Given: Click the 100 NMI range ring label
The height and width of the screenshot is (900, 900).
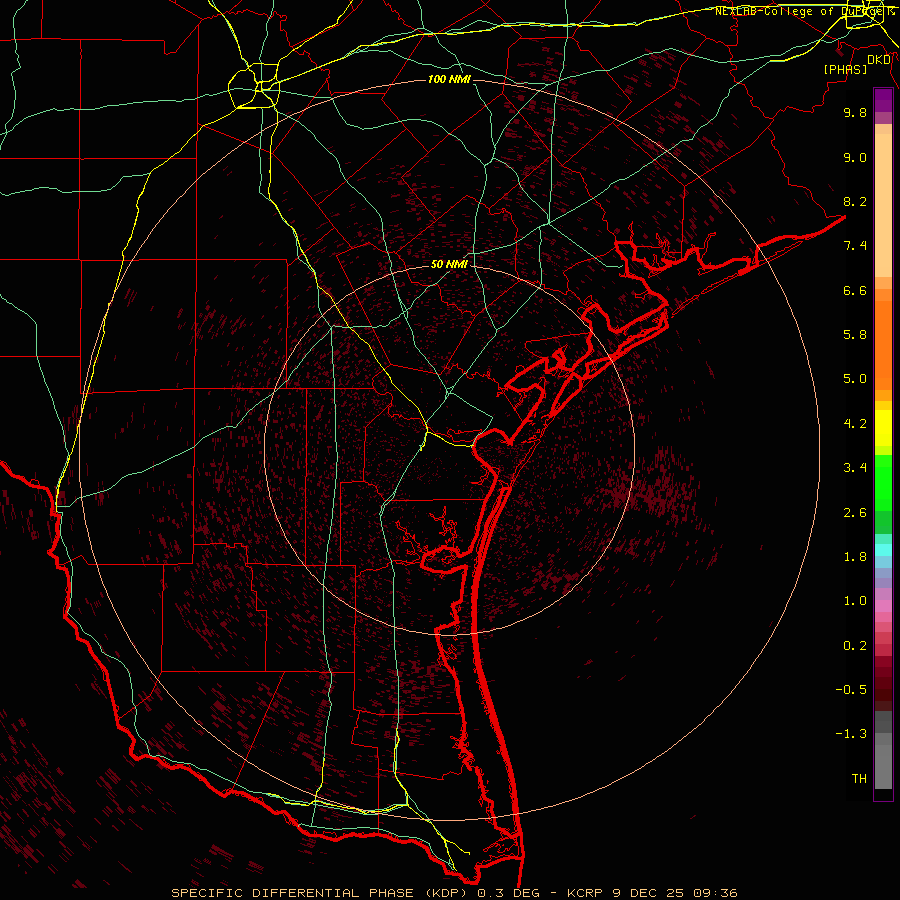Looking at the screenshot, I should (x=449, y=79).
